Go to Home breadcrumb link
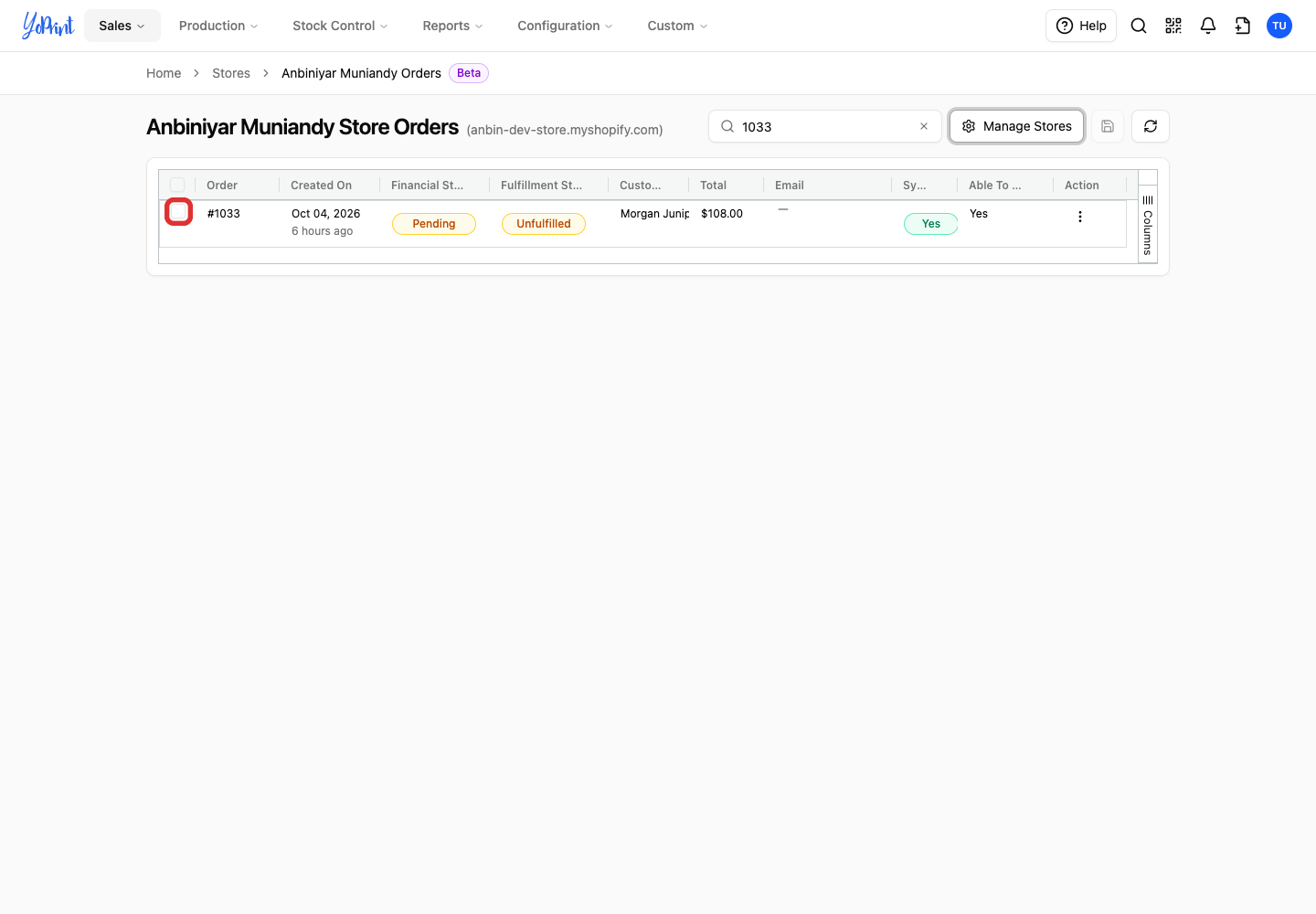 click(x=164, y=73)
